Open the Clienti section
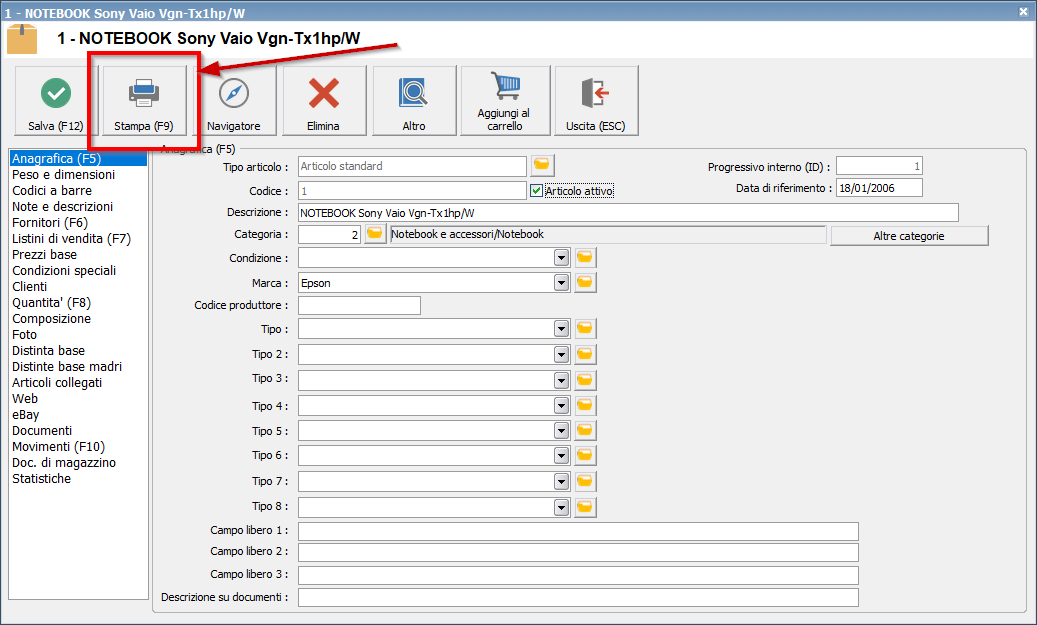The width and height of the screenshot is (1037, 625). point(30,286)
